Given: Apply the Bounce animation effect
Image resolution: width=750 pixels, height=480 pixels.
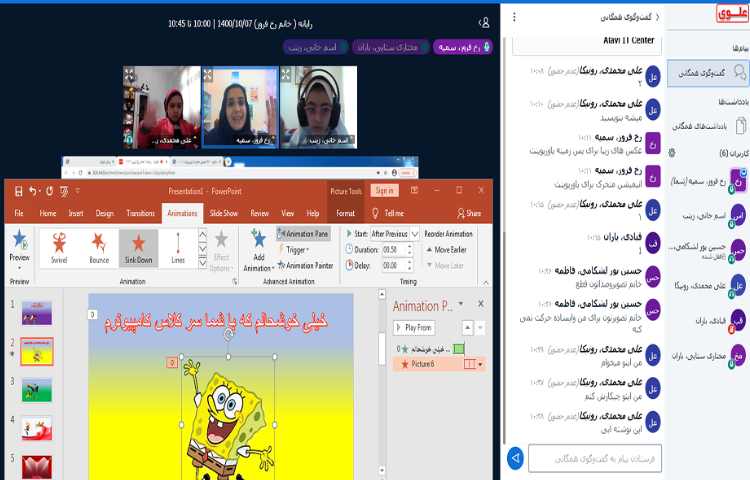Looking at the screenshot, I should point(99,248).
